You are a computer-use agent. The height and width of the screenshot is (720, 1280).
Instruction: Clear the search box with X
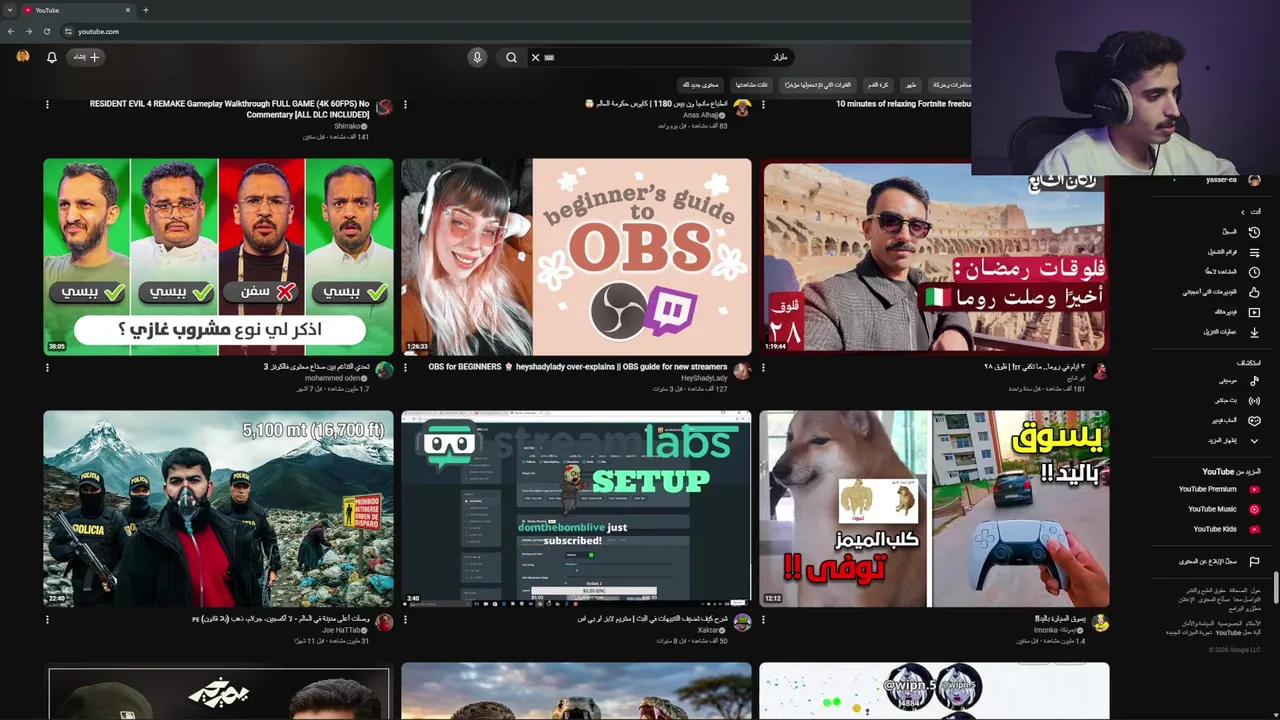coord(535,57)
